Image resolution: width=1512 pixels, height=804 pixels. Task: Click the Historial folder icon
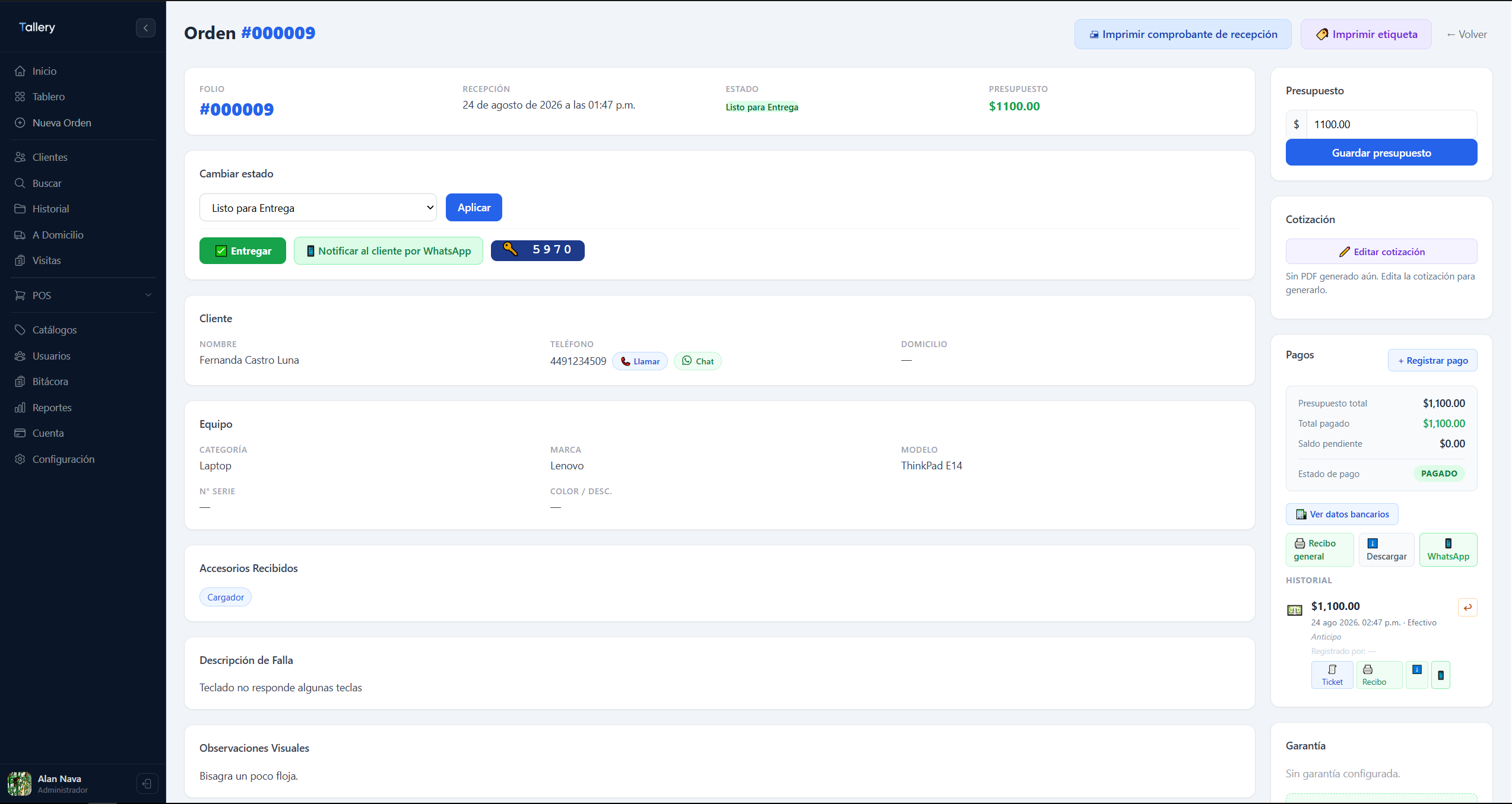coord(20,209)
